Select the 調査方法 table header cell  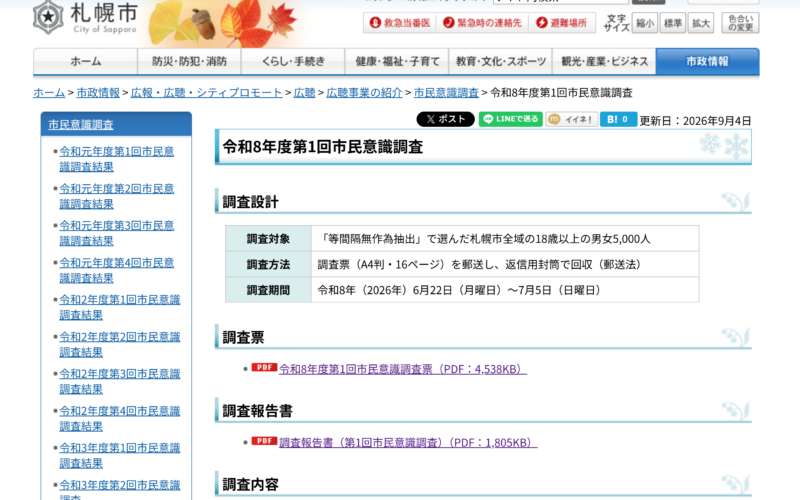click(x=268, y=264)
